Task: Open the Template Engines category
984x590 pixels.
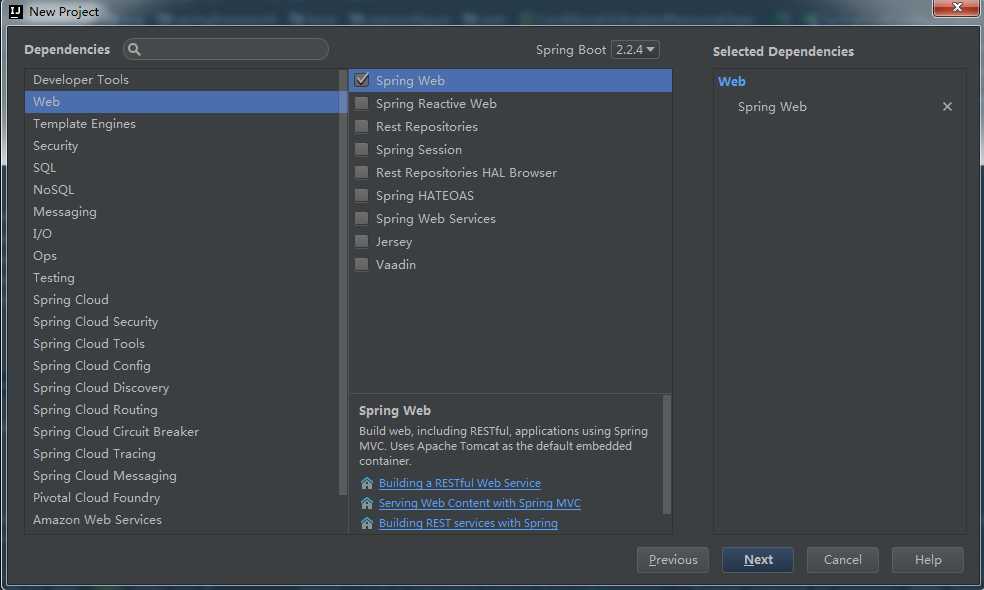Action: pyautogui.click(x=182, y=124)
